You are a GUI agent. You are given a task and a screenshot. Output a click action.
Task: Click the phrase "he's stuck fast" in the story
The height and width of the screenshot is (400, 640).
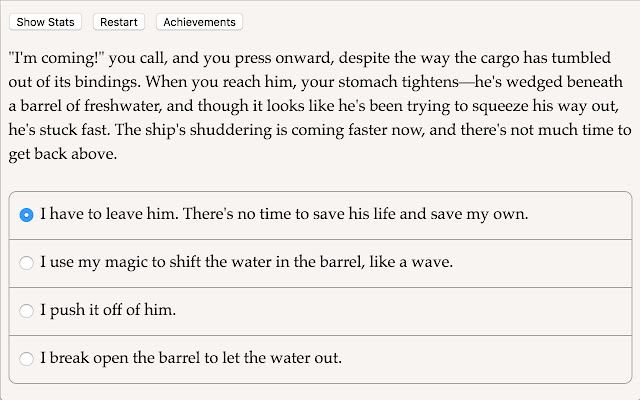[60, 130]
